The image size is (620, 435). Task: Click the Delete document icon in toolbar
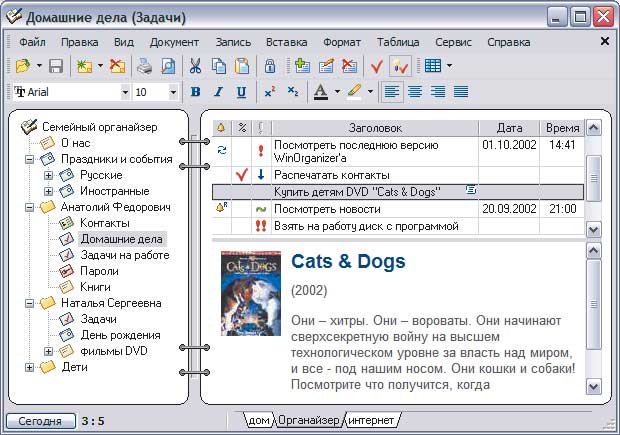click(117, 66)
